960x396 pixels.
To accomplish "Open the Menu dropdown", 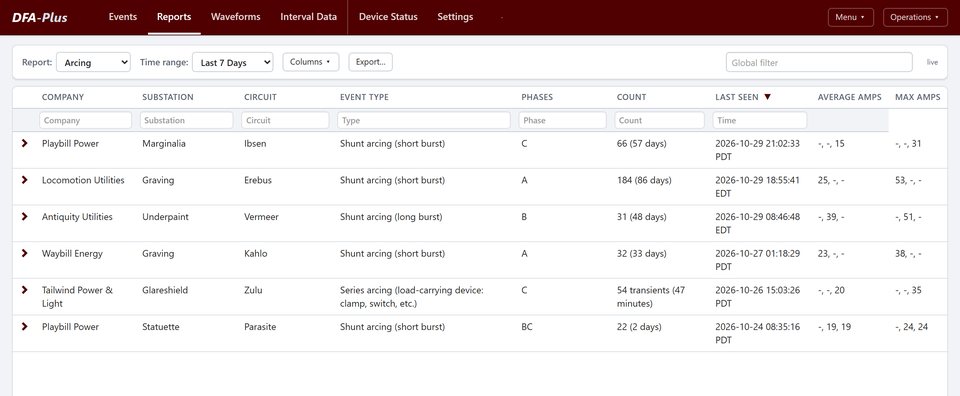I will tap(850, 17).
